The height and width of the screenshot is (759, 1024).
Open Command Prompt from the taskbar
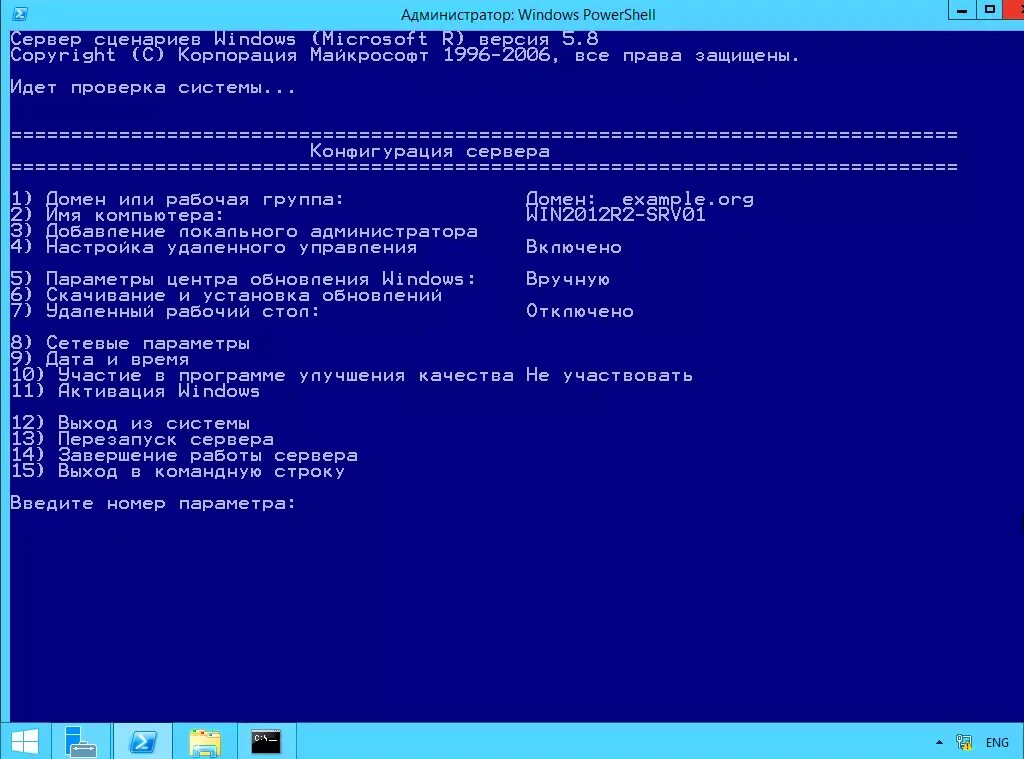pos(265,740)
